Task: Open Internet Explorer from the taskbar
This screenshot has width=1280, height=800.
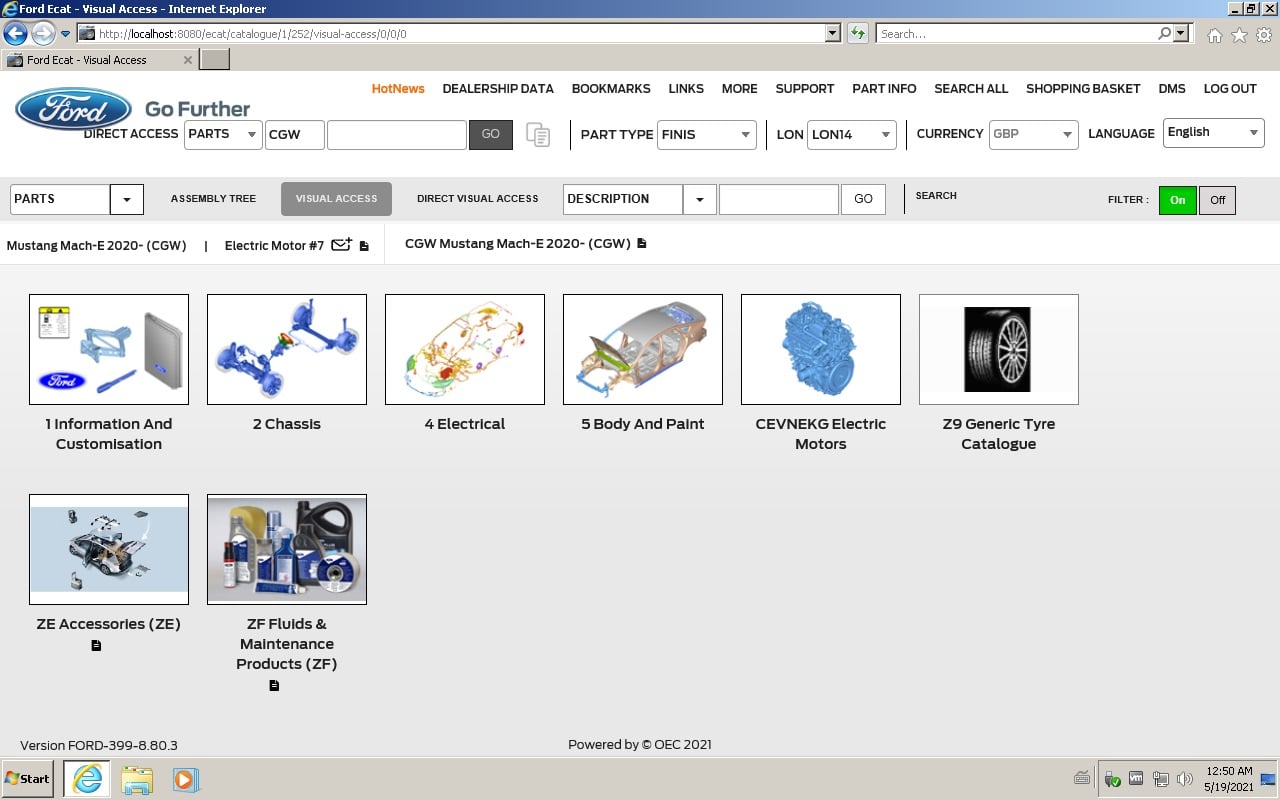Action: point(87,779)
